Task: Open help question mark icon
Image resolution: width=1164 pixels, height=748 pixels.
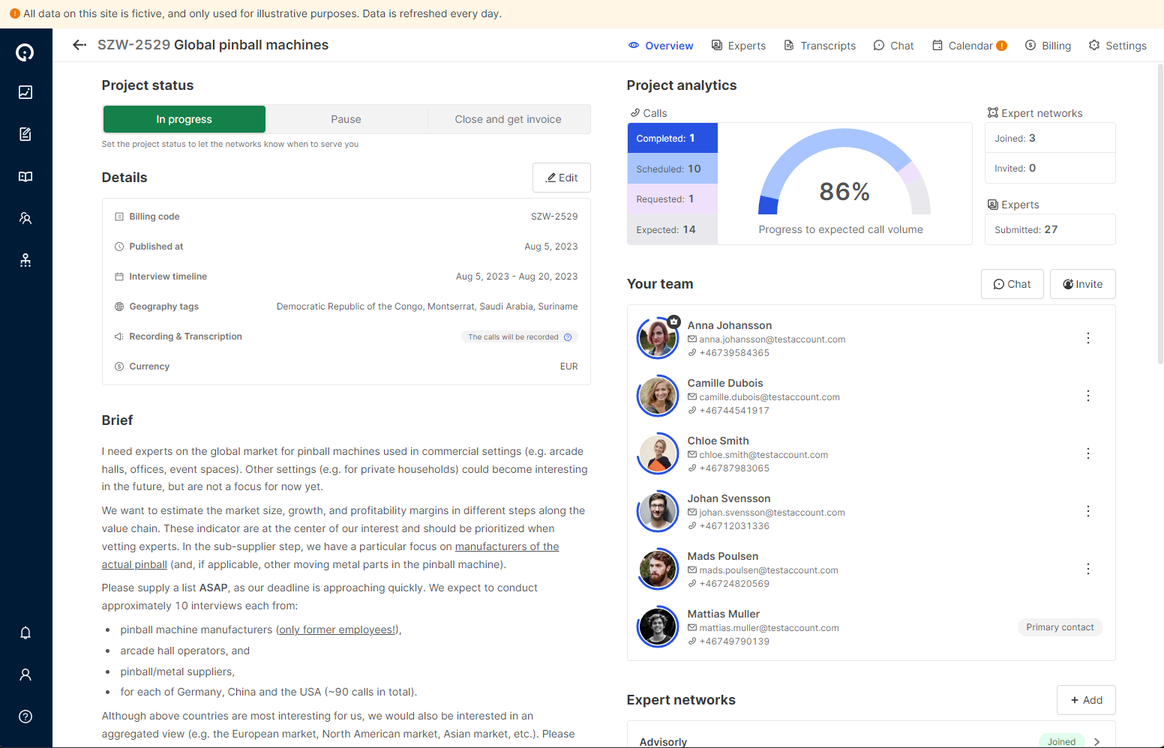Action: (x=25, y=717)
